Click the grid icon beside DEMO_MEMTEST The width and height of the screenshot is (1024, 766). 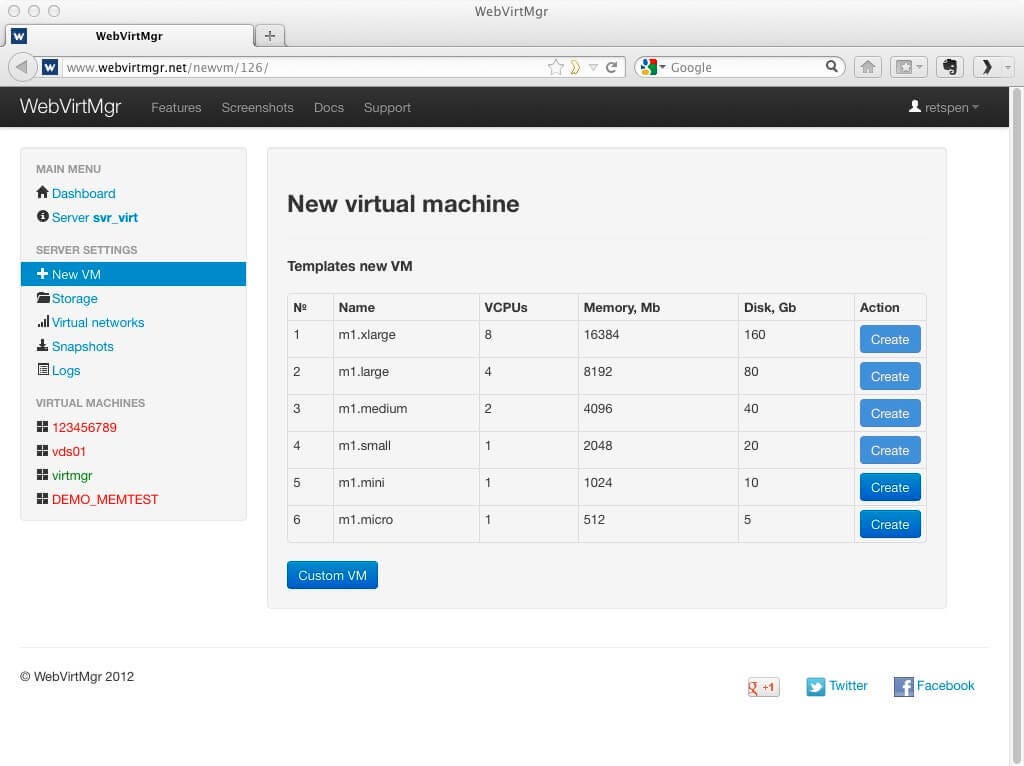coord(44,499)
